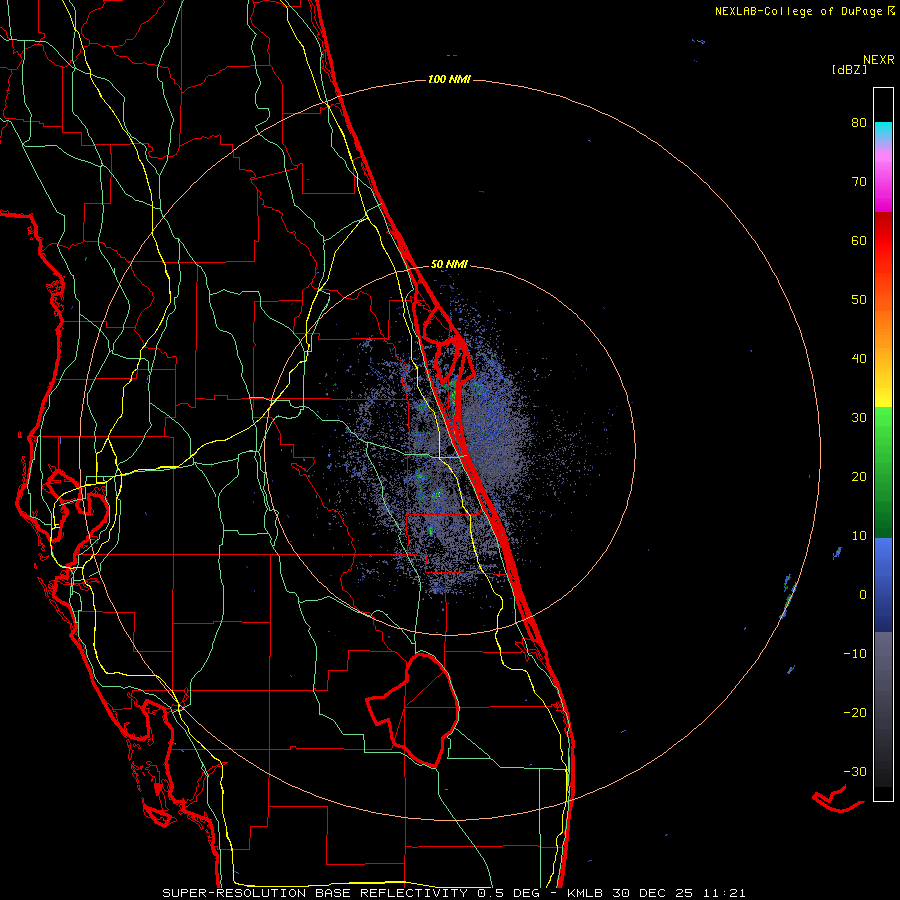Click the 50 dBZ scale value

(x=859, y=299)
